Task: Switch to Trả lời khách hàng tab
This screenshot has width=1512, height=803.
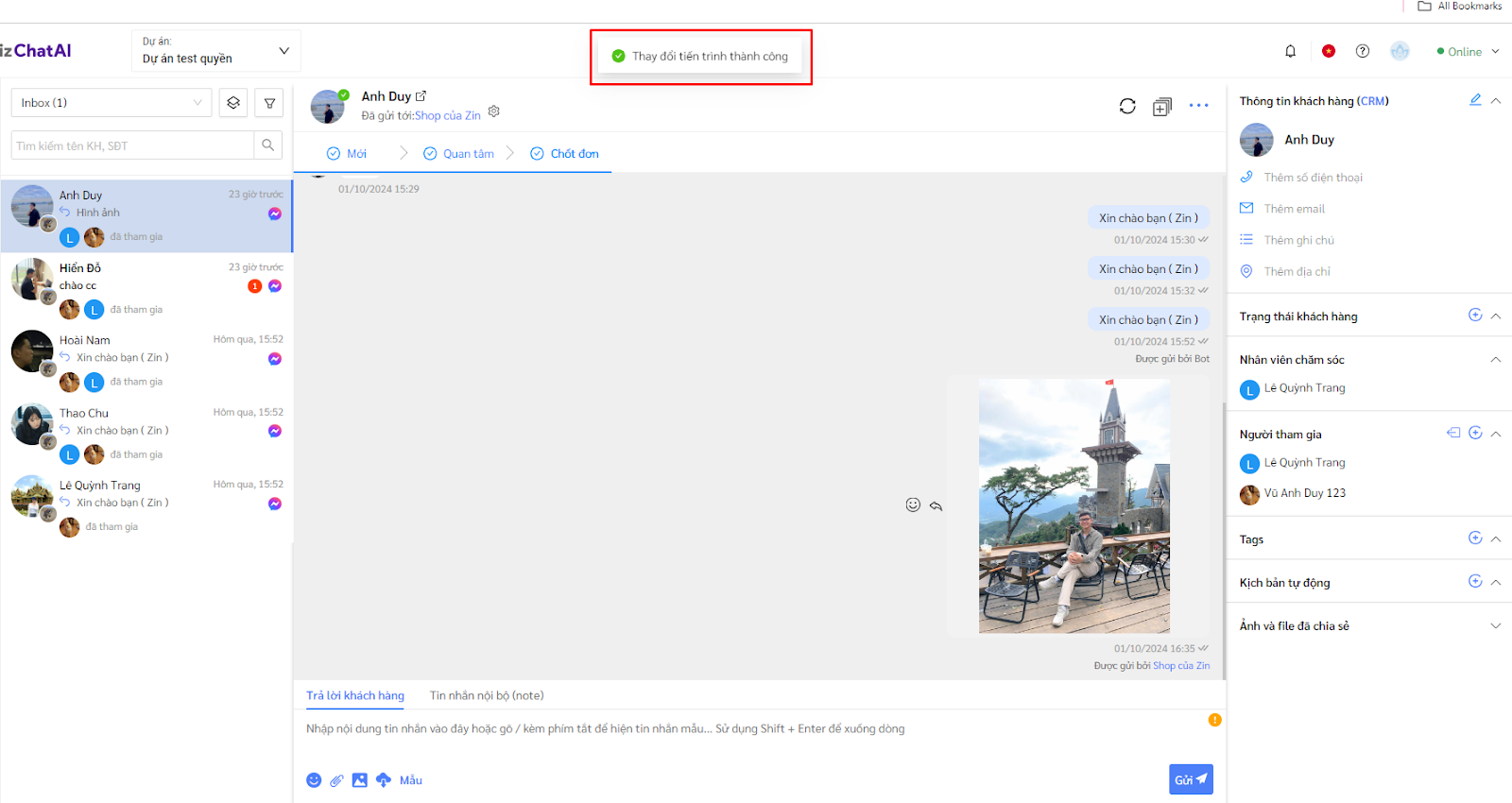Action: pos(355,695)
